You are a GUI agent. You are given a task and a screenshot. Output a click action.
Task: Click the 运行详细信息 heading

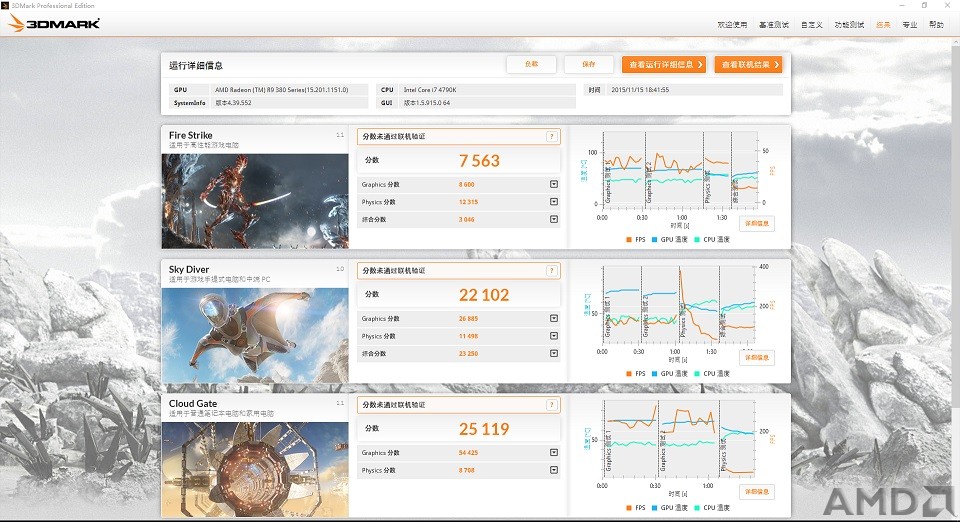click(196, 65)
